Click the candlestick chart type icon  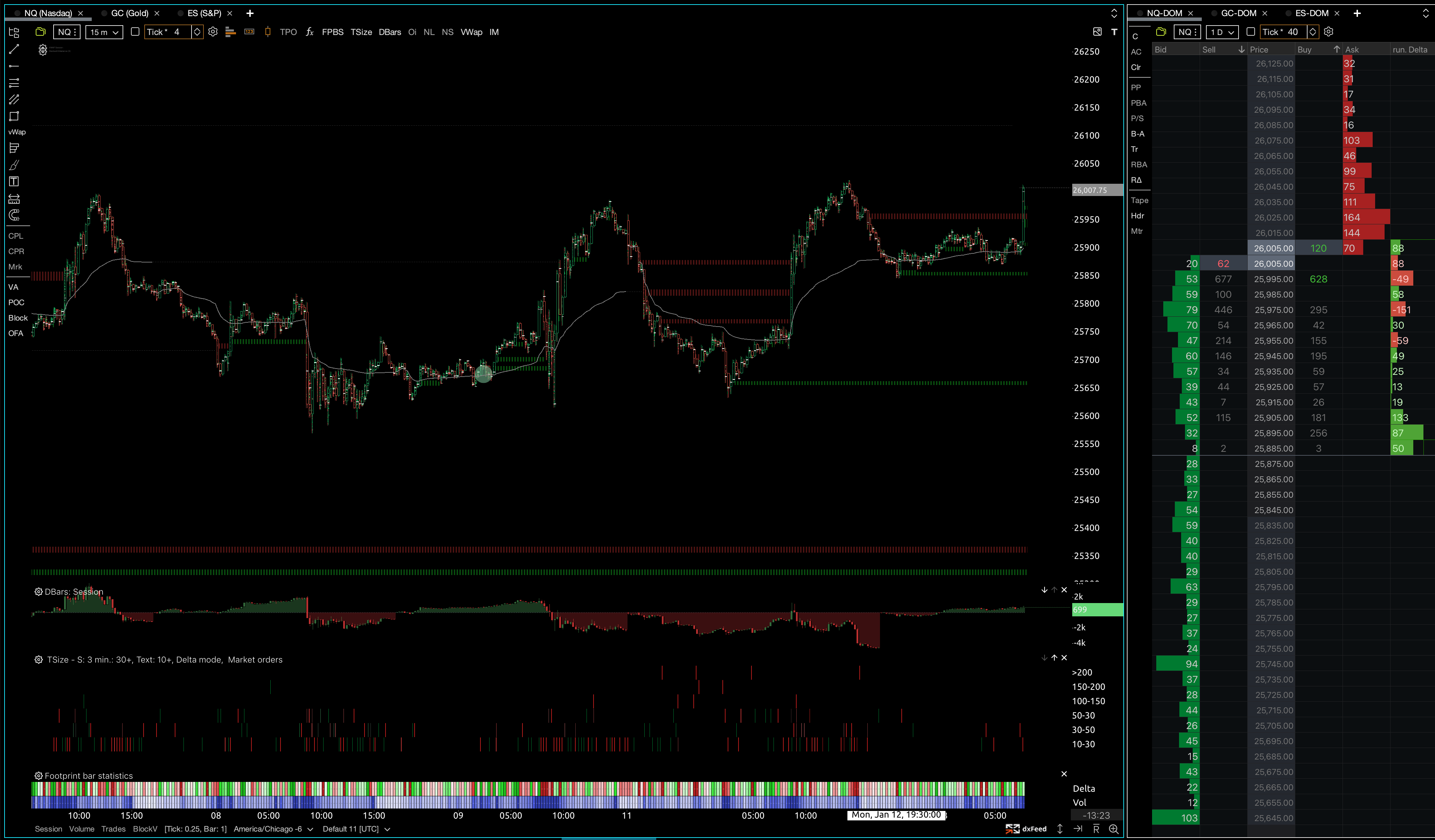(x=268, y=32)
